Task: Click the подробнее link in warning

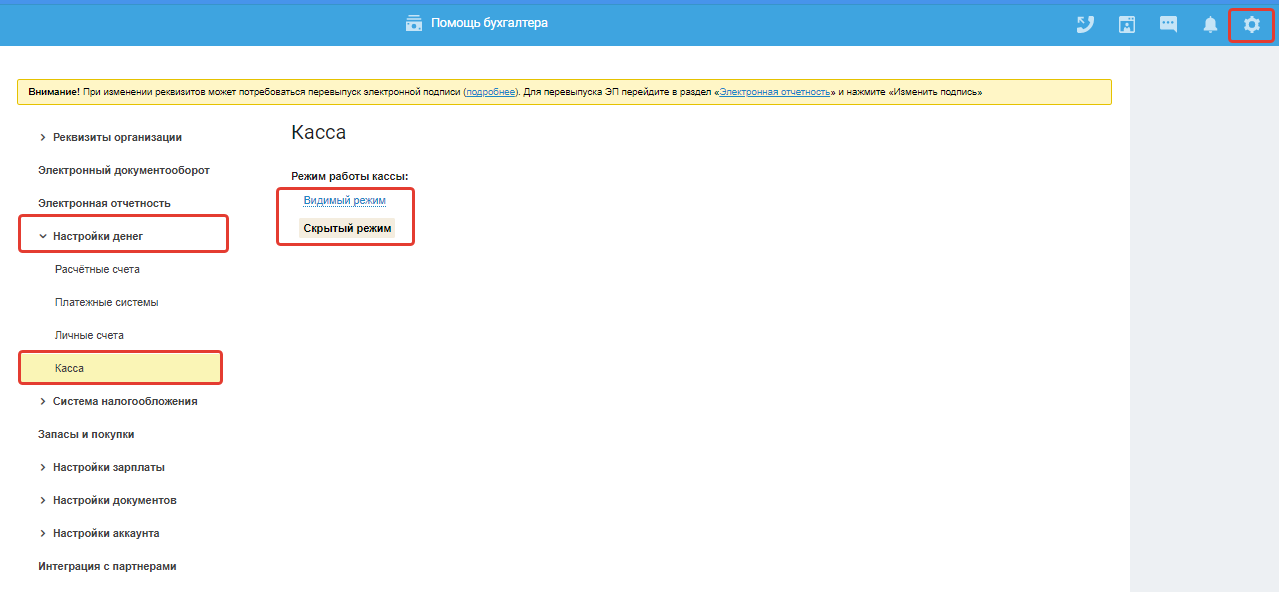Action: coord(490,91)
